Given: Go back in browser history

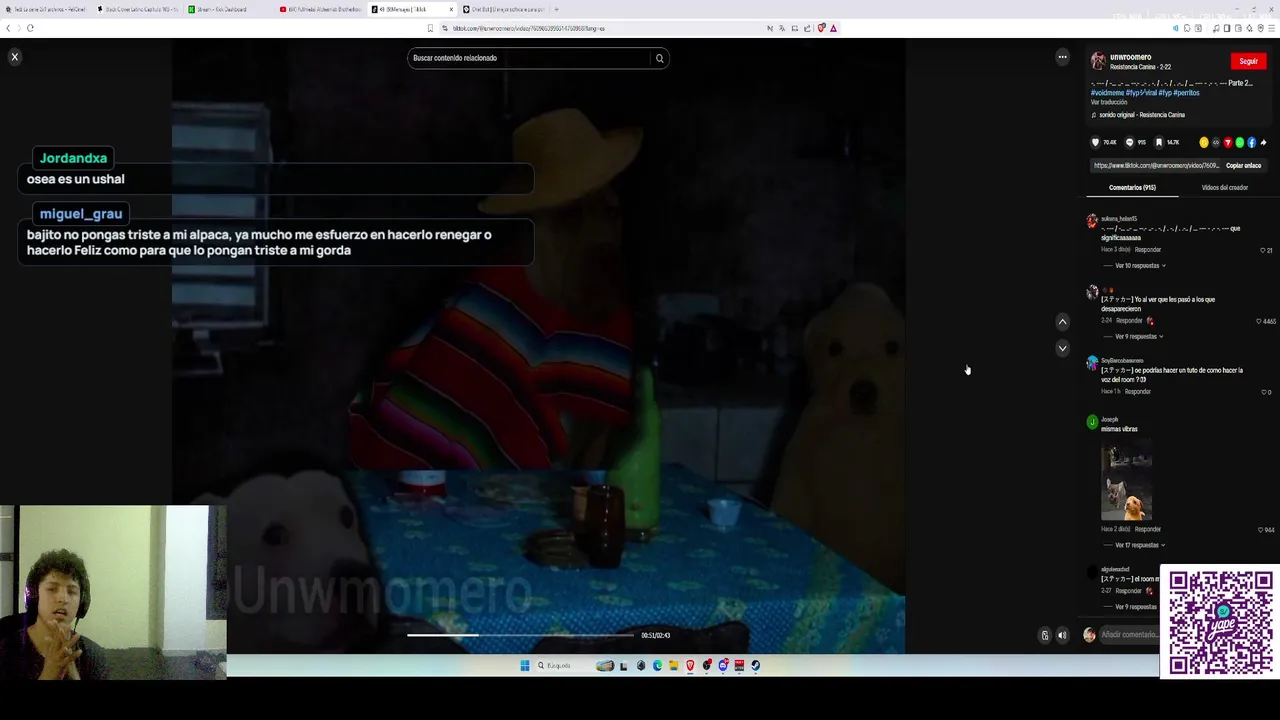Looking at the screenshot, I should pos(8,28).
